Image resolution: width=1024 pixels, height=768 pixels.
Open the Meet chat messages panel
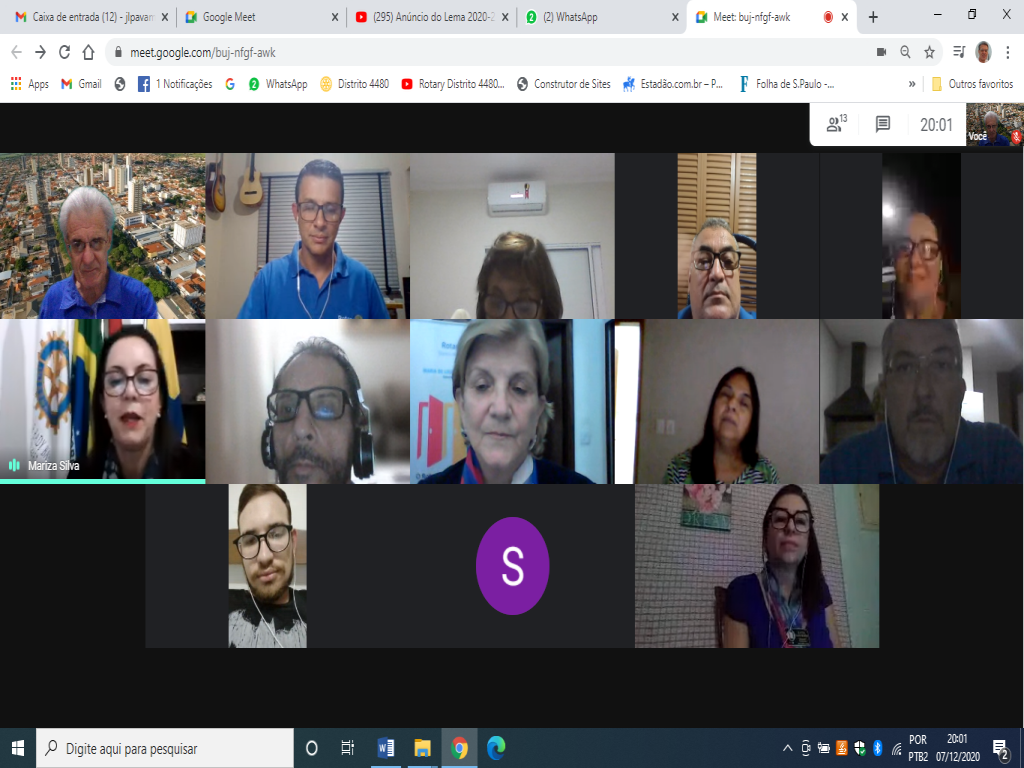click(x=883, y=124)
